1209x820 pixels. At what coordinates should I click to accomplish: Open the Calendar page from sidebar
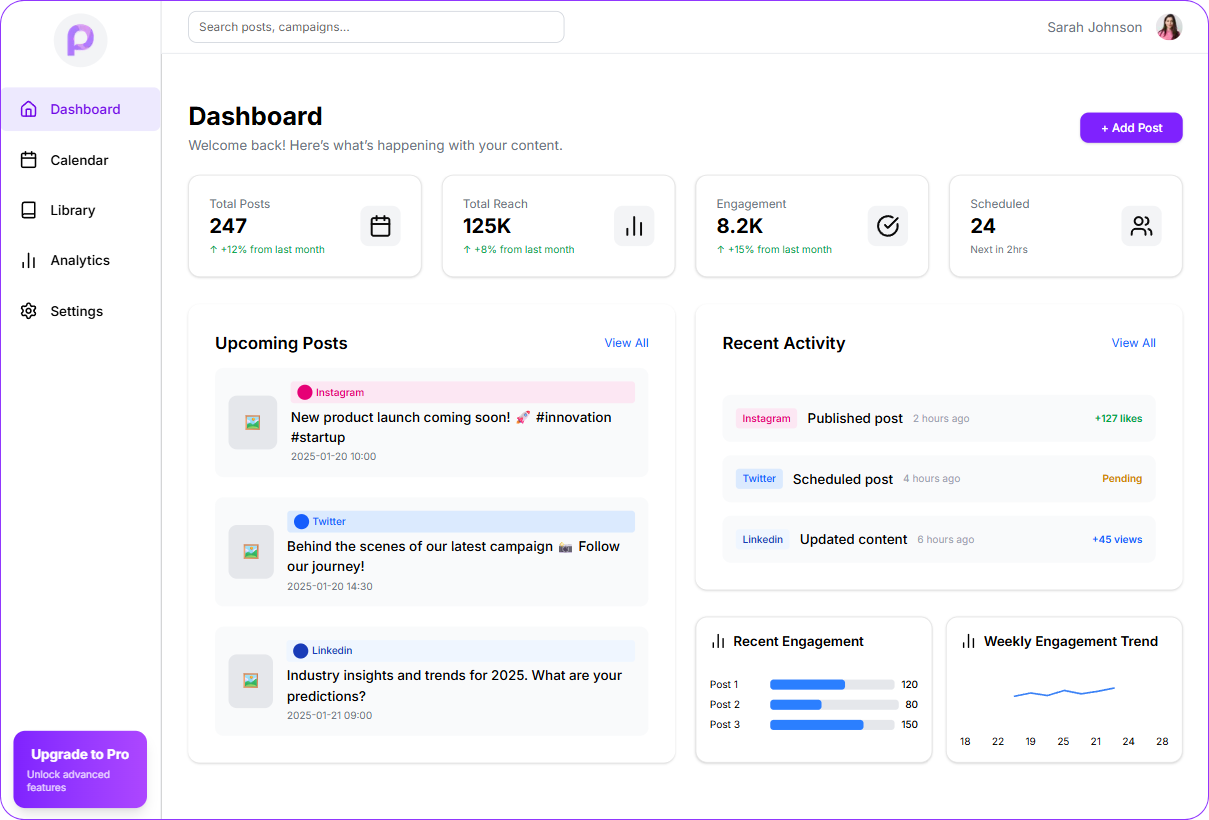click(79, 160)
